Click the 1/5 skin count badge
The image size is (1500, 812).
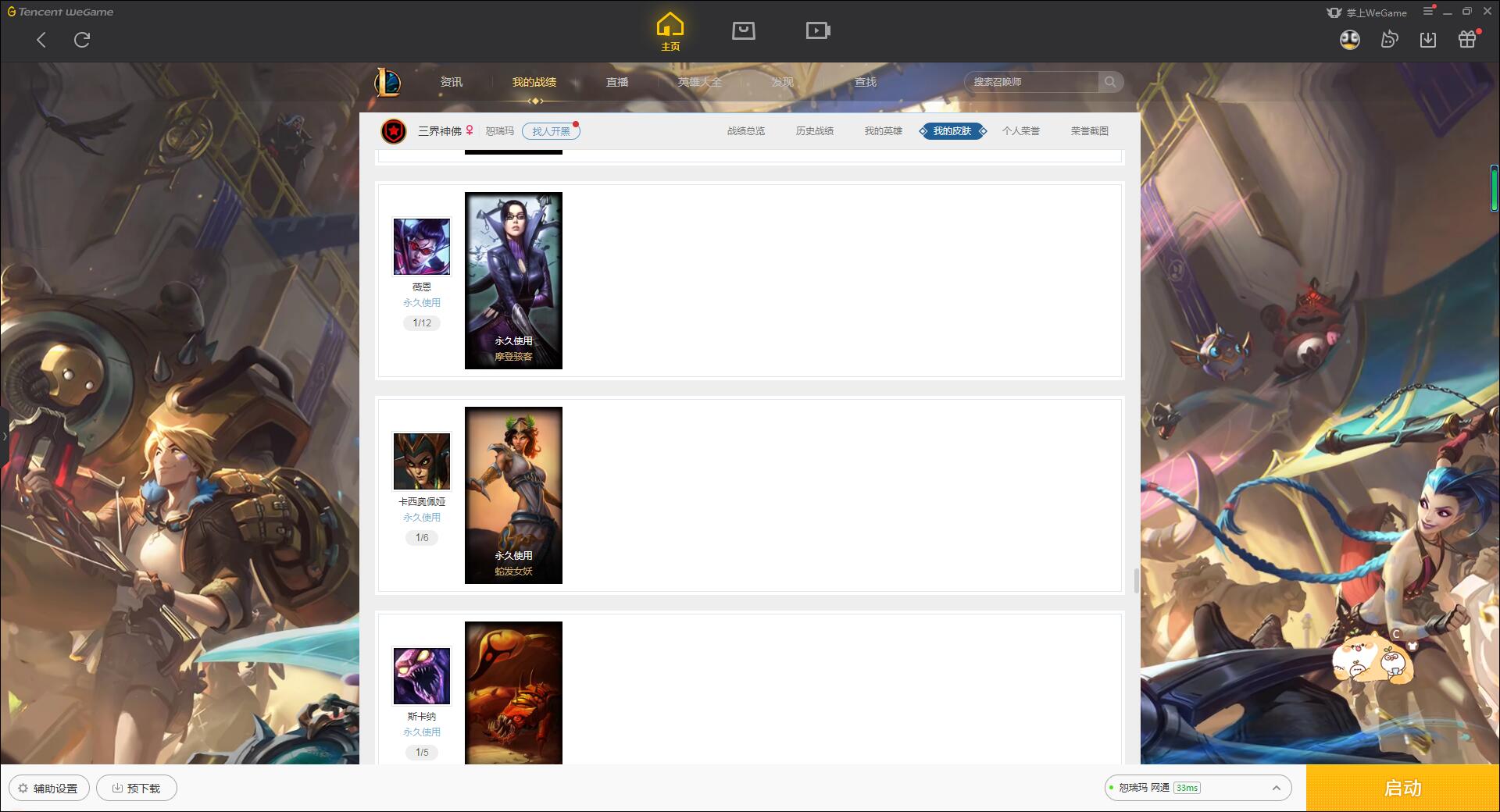[x=422, y=753]
